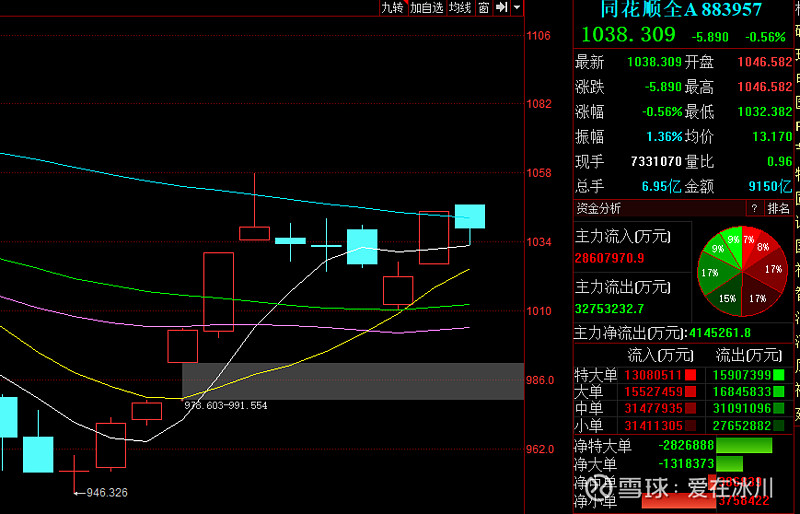Click the 量比 value 0.96

(x=780, y=162)
